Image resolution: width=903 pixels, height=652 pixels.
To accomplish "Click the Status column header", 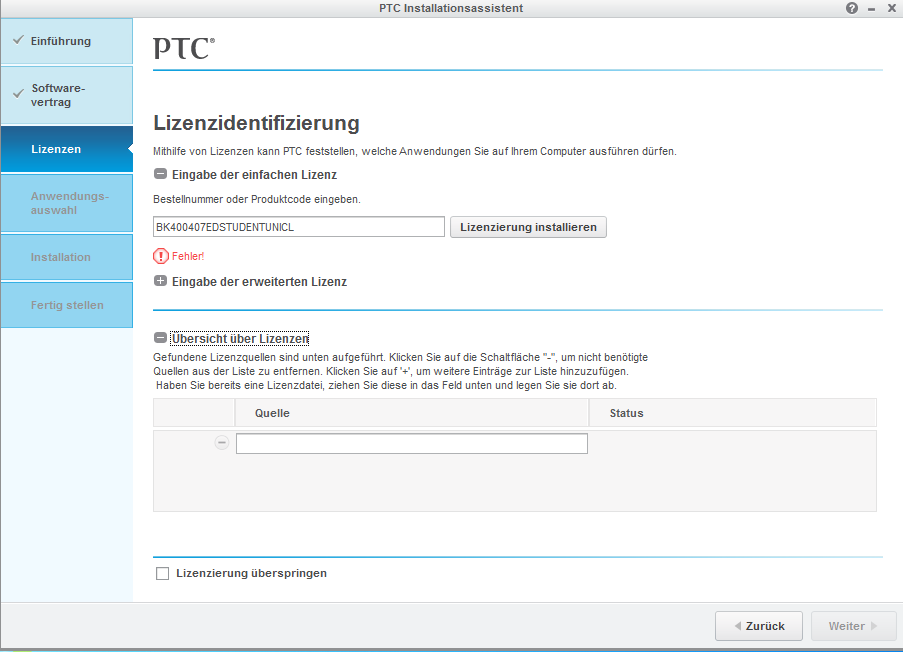I will click(733, 413).
